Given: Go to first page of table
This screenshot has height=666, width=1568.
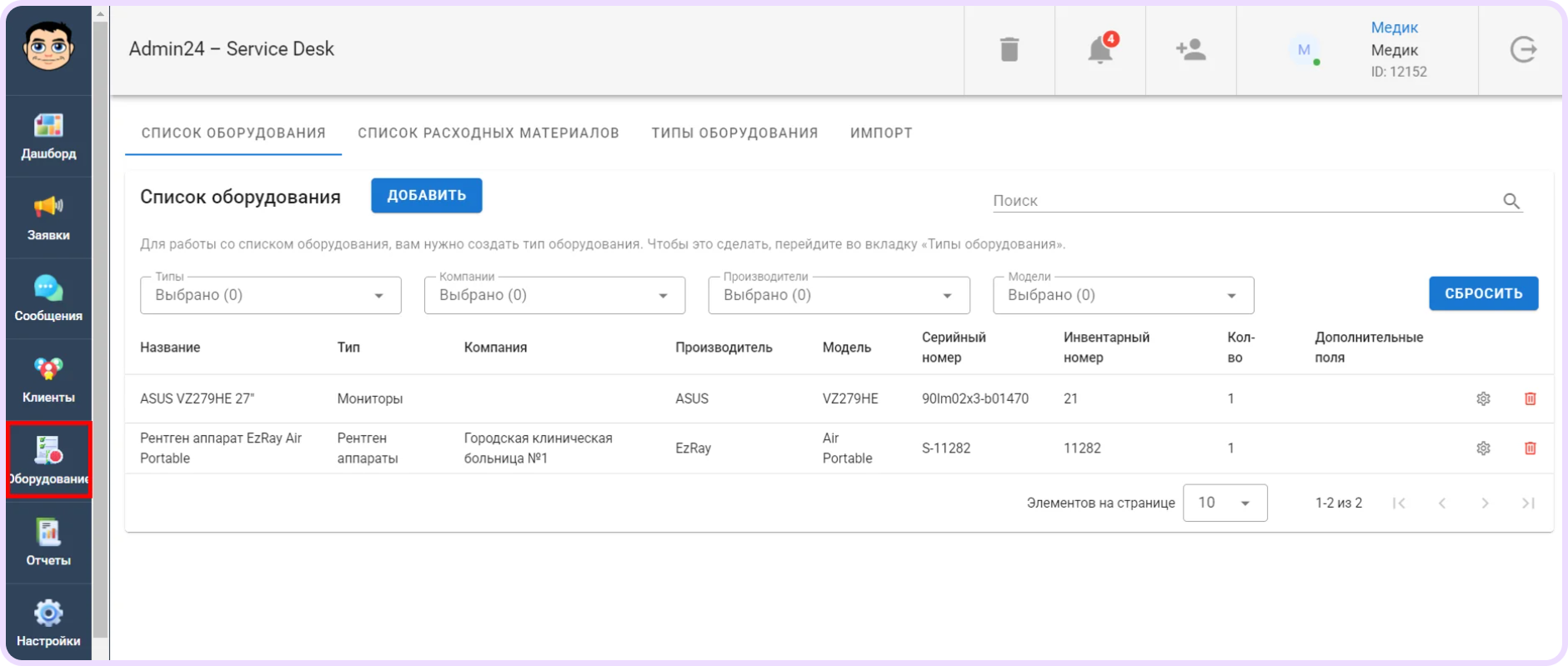Looking at the screenshot, I should pyautogui.click(x=1399, y=503).
